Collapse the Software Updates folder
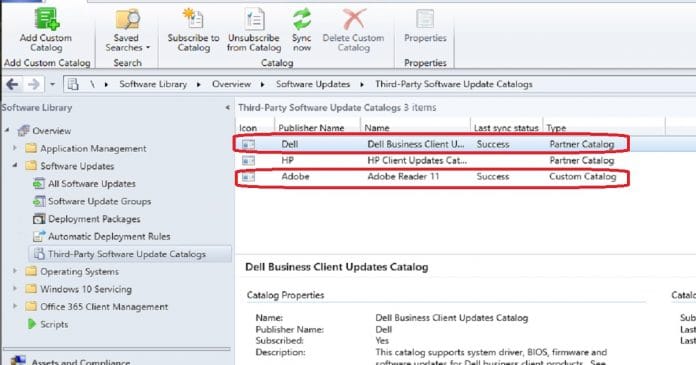696x365 pixels. click(15, 166)
